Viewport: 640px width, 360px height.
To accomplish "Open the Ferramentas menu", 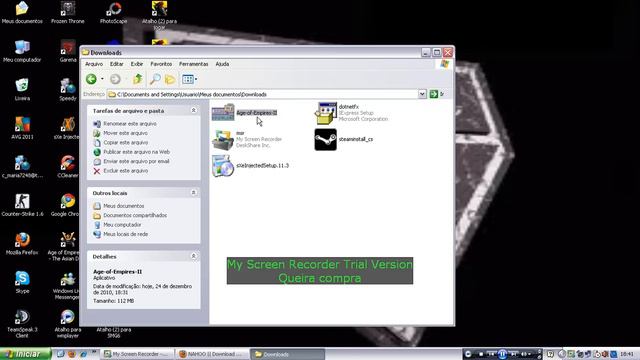I will coord(193,64).
